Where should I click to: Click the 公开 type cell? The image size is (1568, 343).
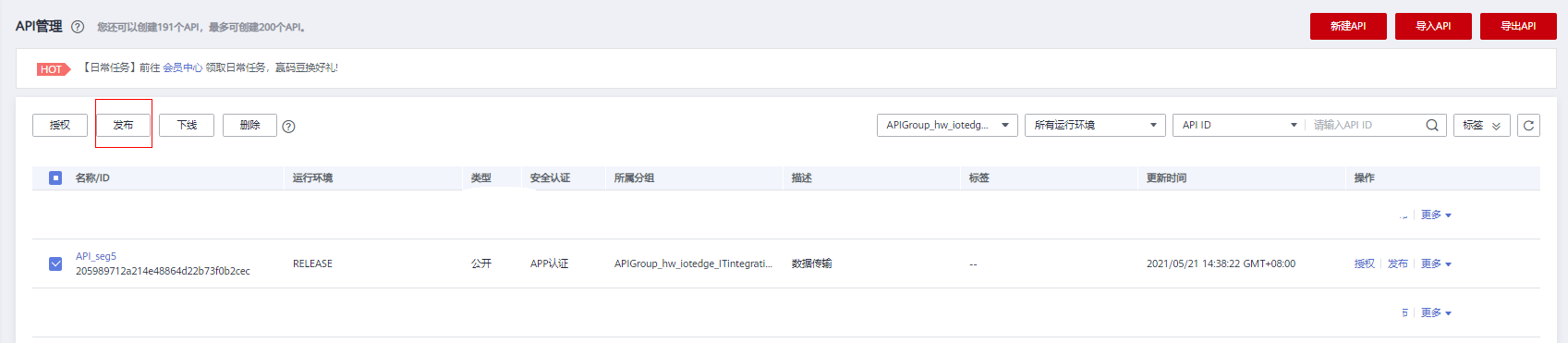[x=481, y=263]
